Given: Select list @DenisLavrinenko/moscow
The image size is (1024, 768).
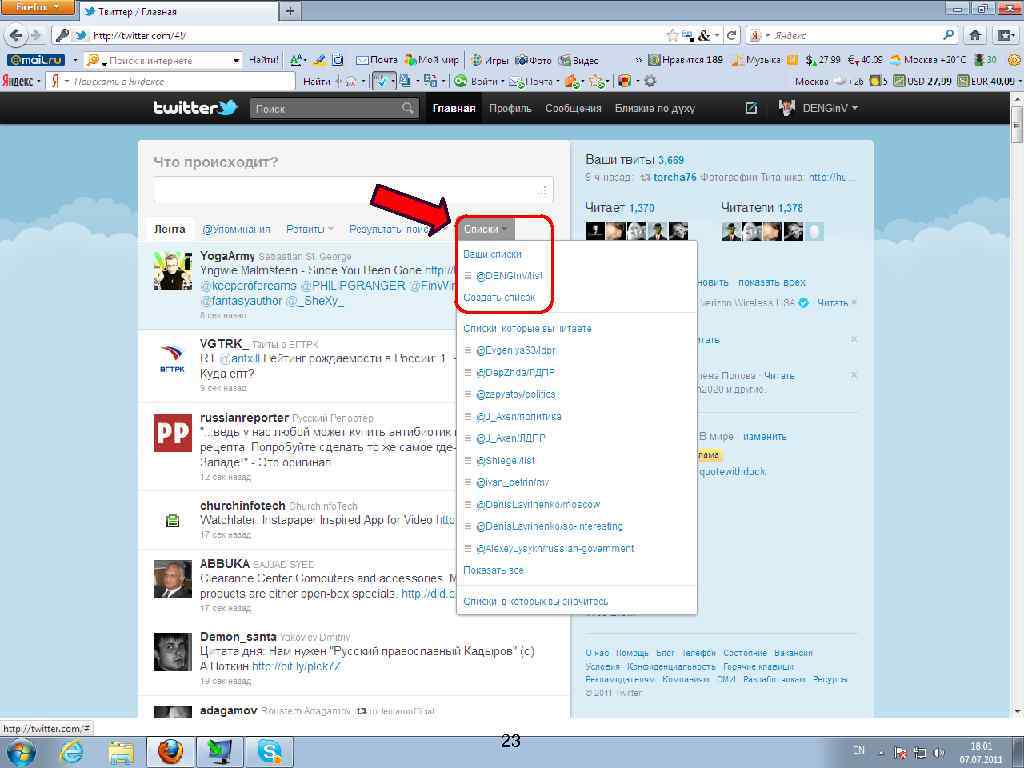Looking at the screenshot, I should tap(538, 504).
